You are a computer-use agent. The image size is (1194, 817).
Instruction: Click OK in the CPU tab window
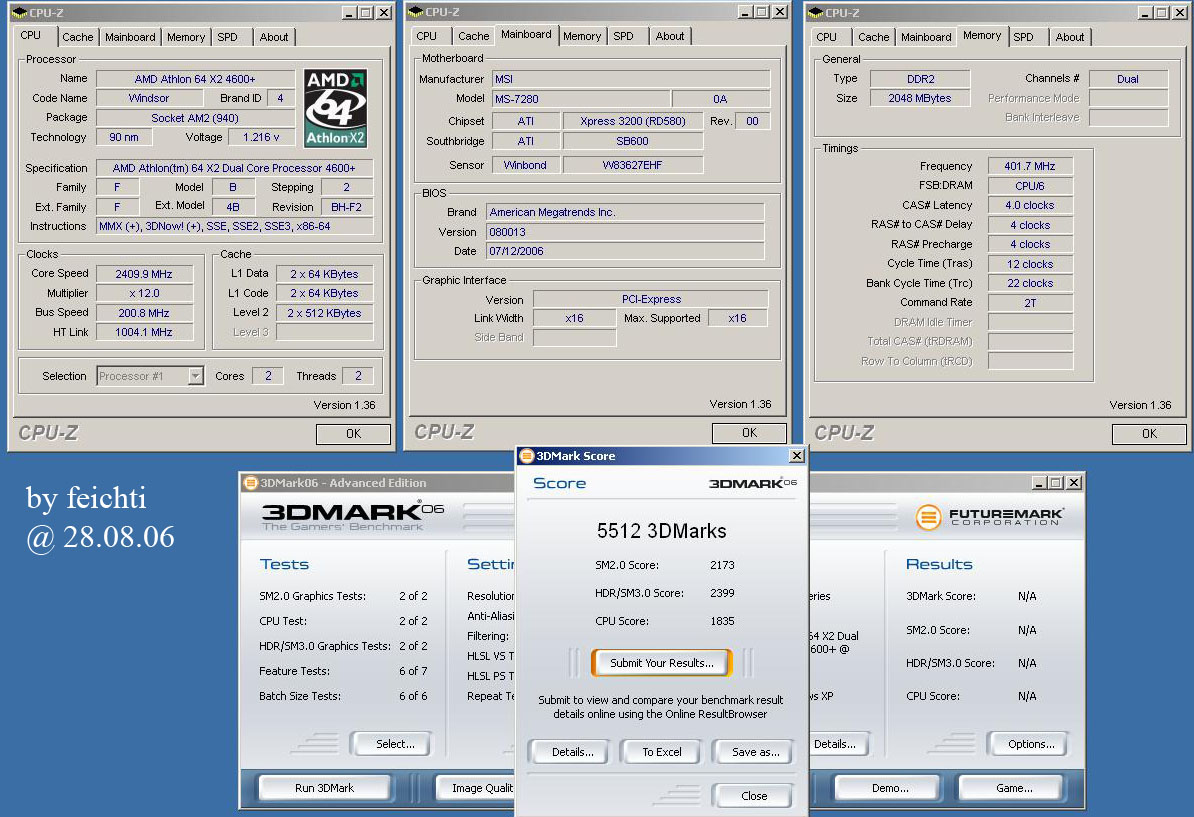[353, 434]
